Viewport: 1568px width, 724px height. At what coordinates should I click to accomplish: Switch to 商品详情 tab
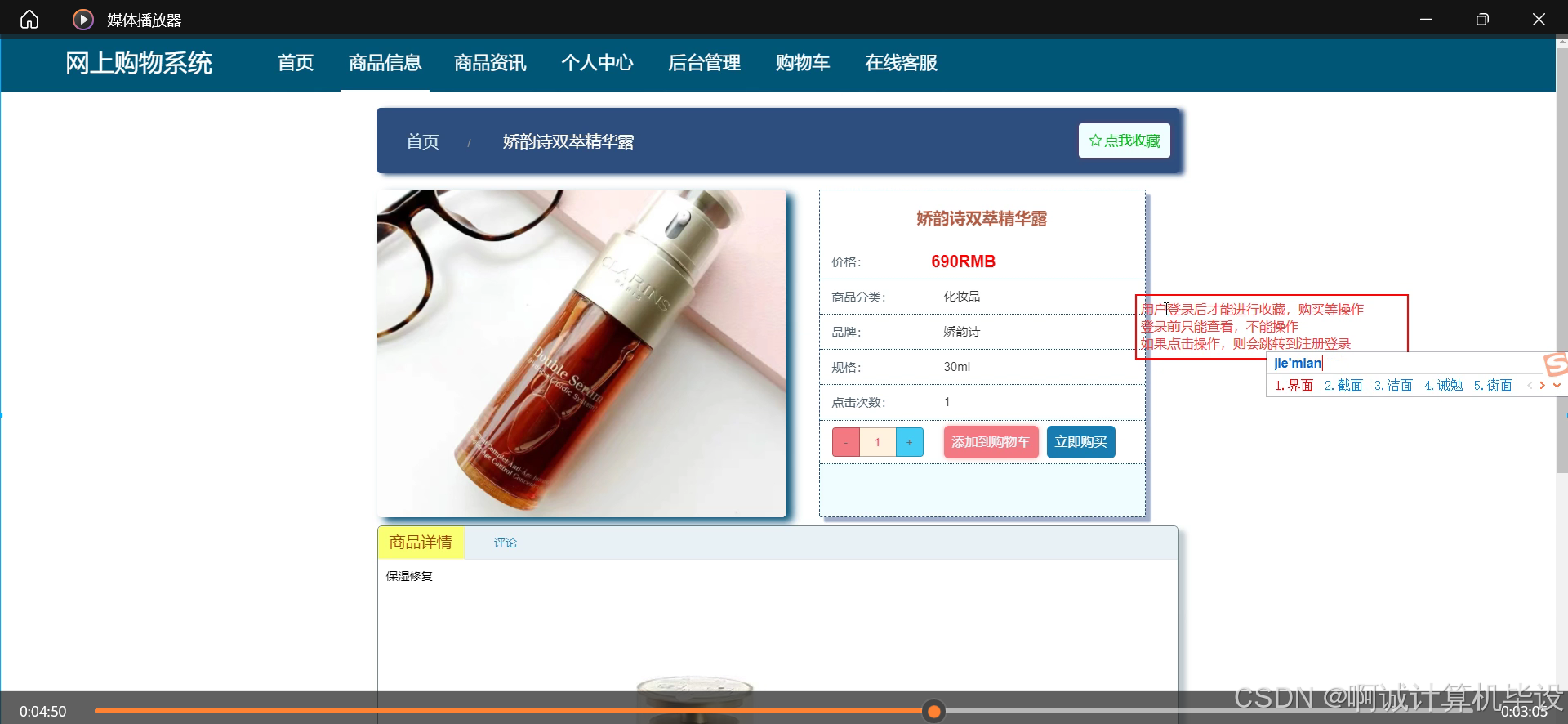tap(421, 543)
